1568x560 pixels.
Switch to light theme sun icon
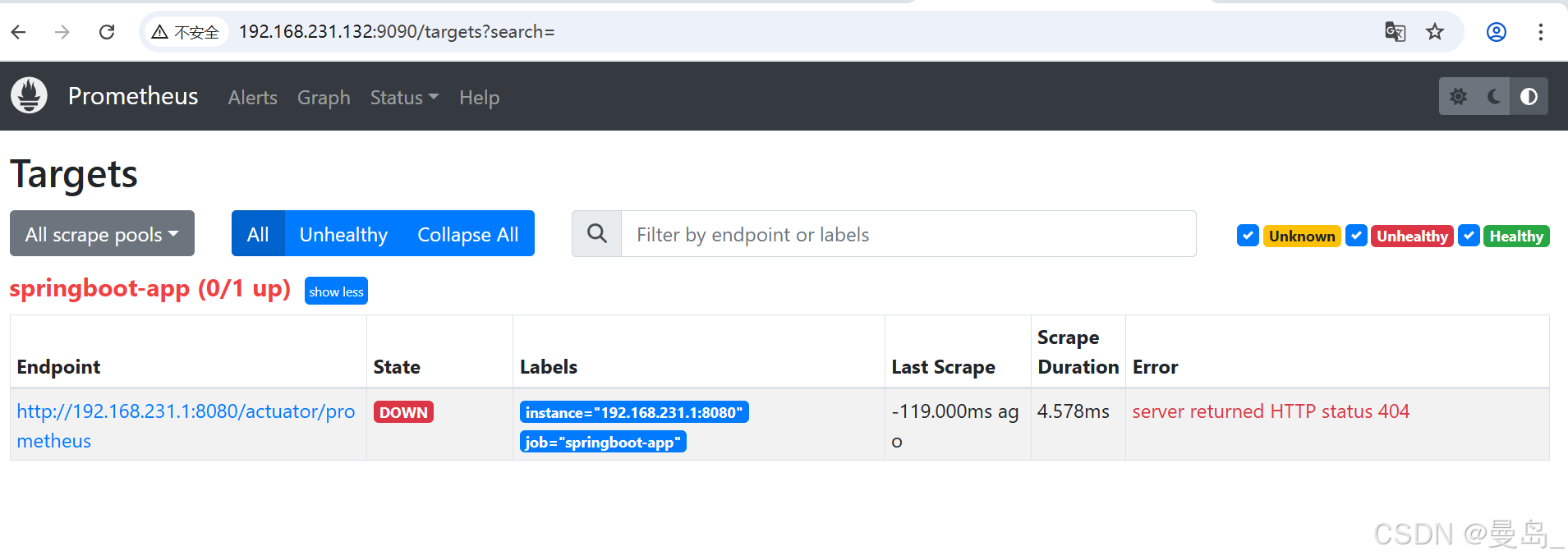pos(1458,96)
